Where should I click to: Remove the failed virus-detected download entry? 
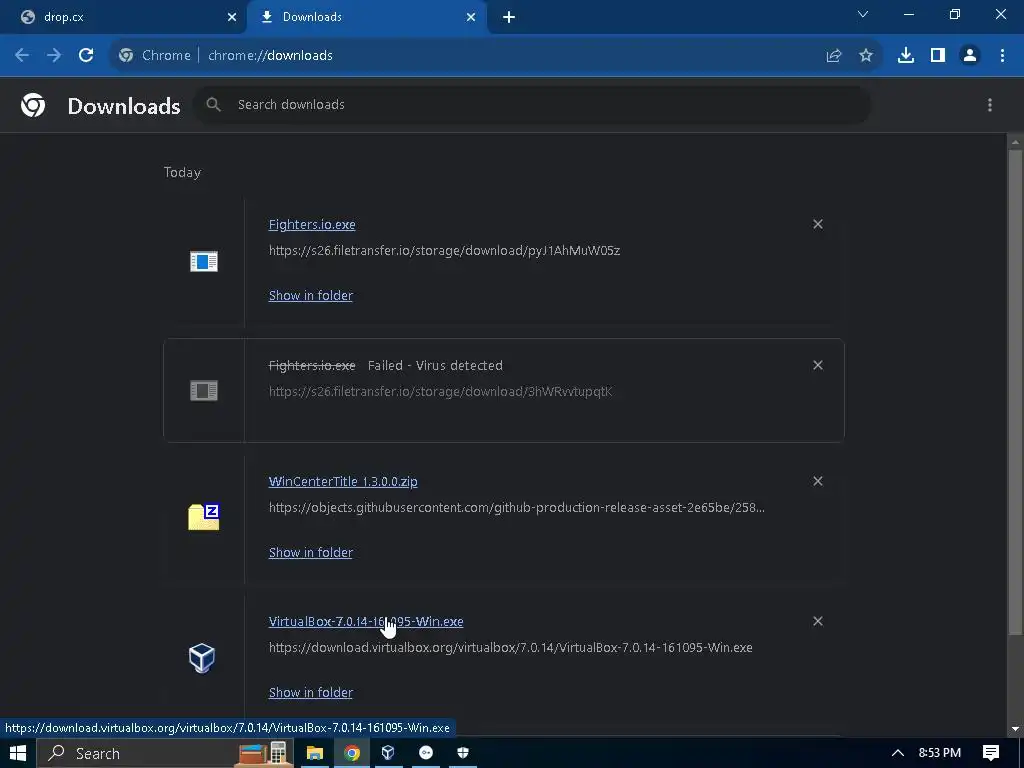pyautogui.click(x=818, y=365)
